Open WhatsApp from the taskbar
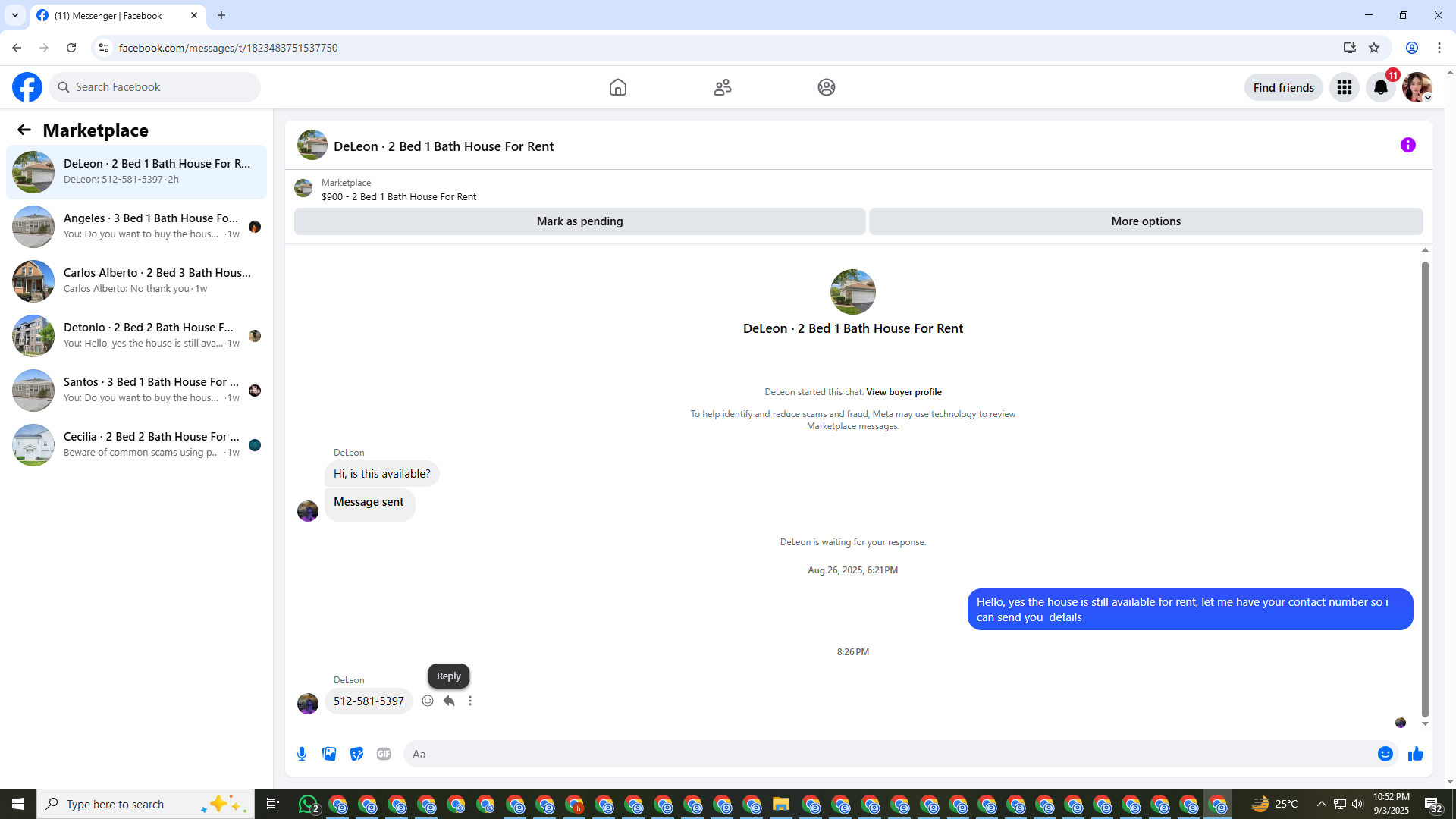This screenshot has width=1456, height=819. tap(309, 804)
